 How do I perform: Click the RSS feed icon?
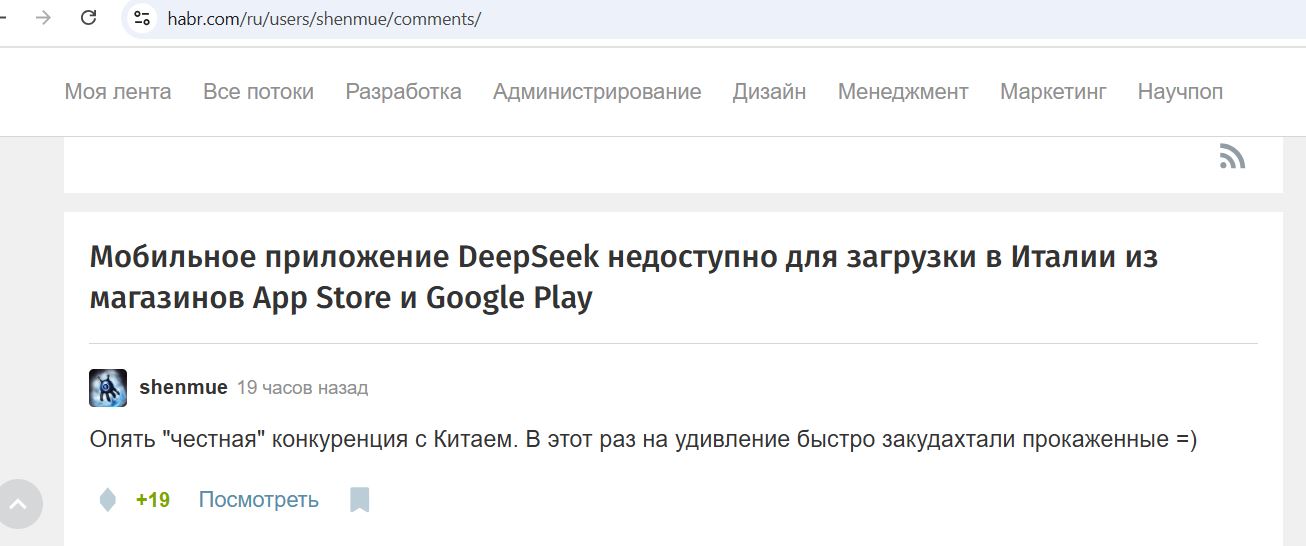click(x=1232, y=156)
